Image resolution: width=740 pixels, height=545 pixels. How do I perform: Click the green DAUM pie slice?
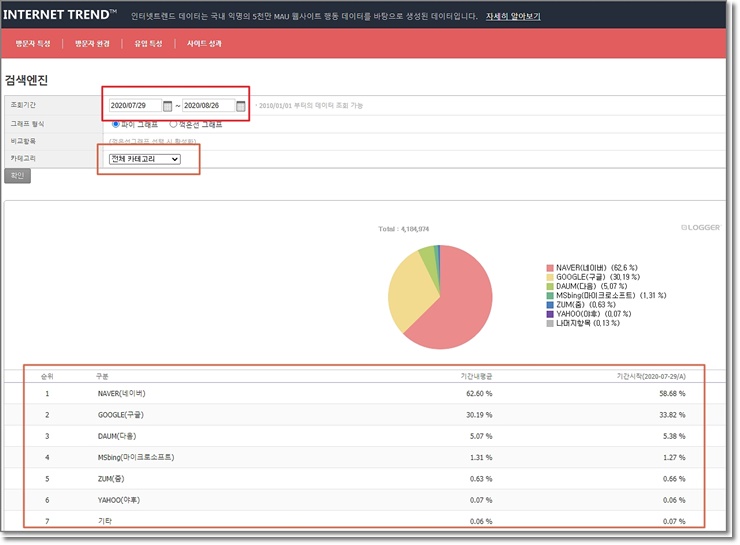429,264
